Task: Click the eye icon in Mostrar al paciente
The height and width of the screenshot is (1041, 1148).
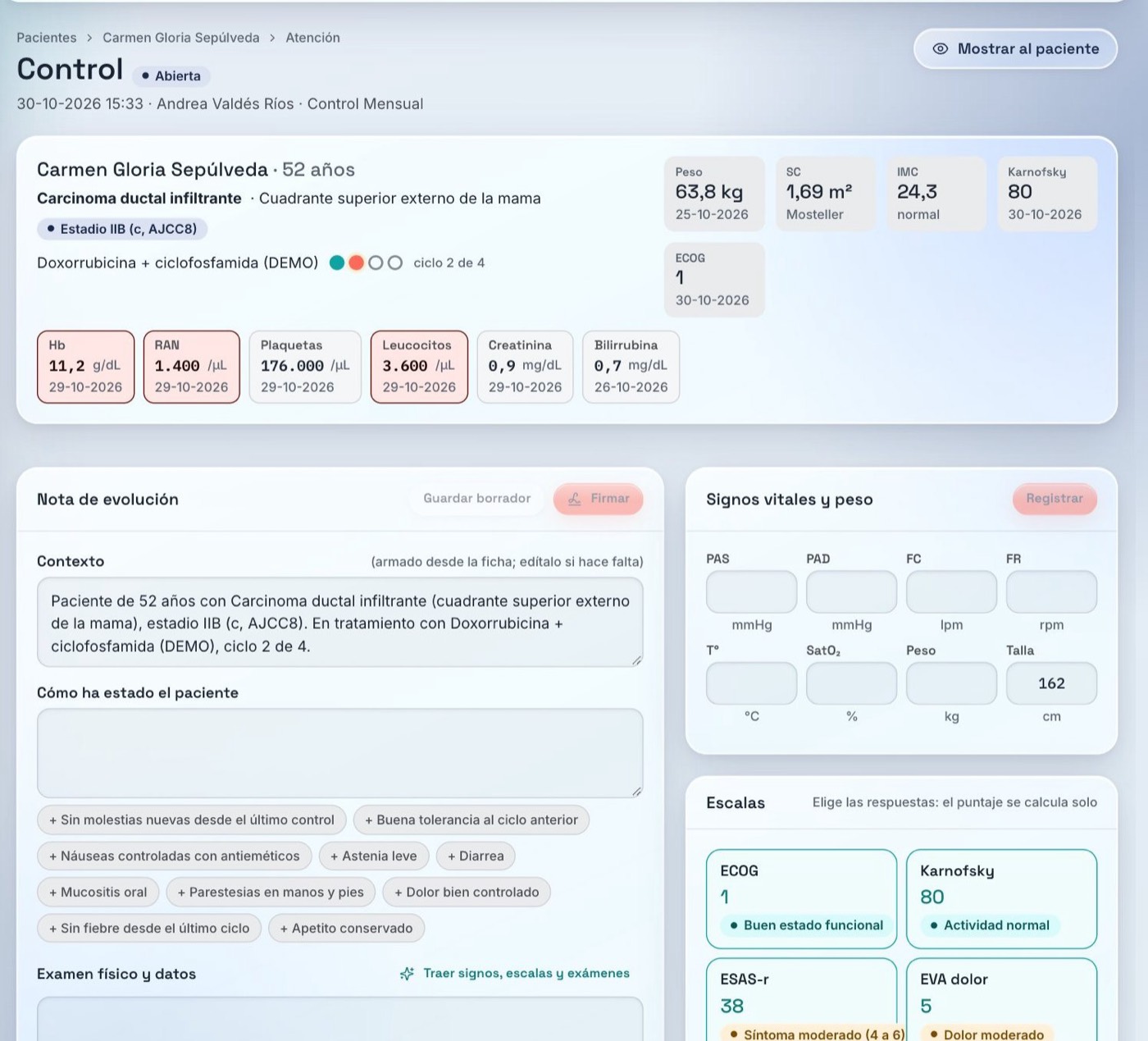Action: pyautogui.click(x=941, y=49)
